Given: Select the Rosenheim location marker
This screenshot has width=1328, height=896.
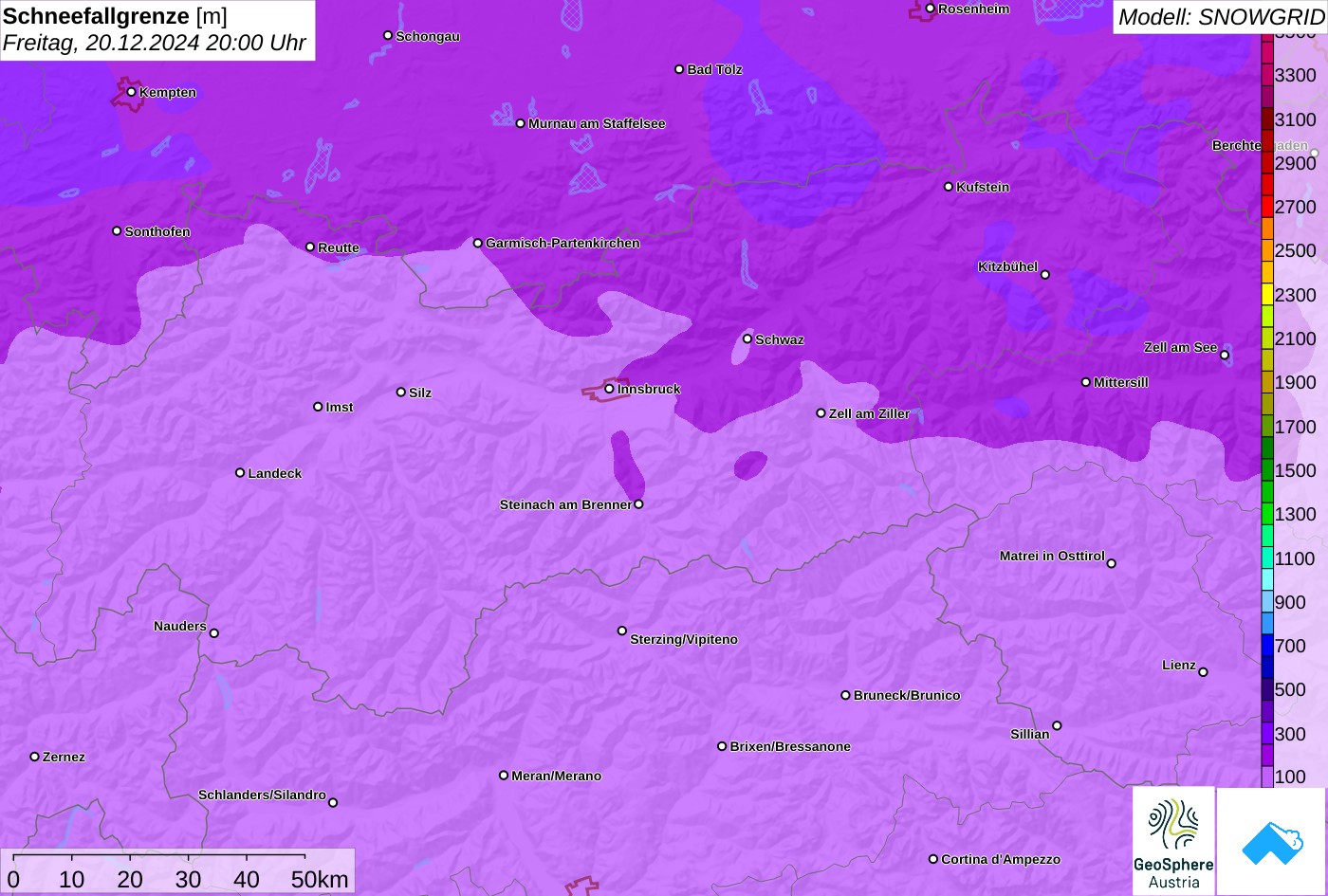Looking at the screenshot, I should point(930,9).
